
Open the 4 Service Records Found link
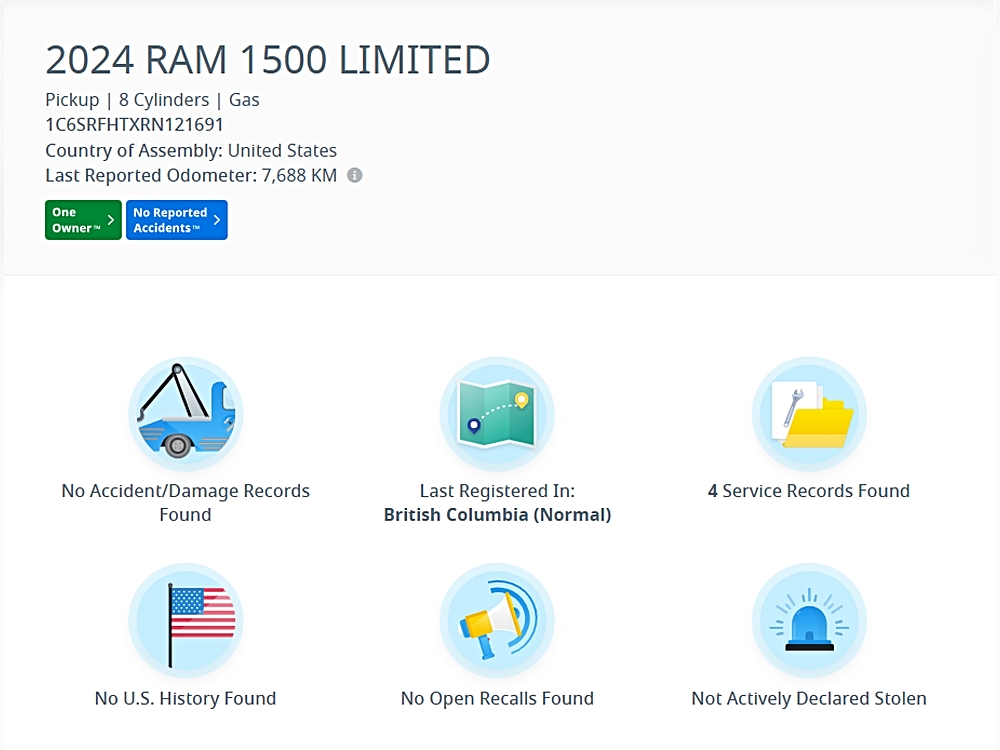[809, 491]
